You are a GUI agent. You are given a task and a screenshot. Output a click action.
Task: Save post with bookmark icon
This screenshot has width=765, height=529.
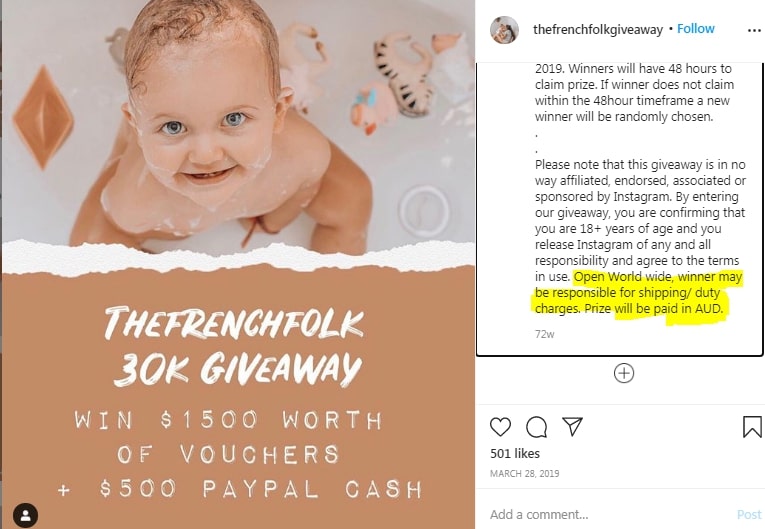pyautogui.click(x=752, y=427)
